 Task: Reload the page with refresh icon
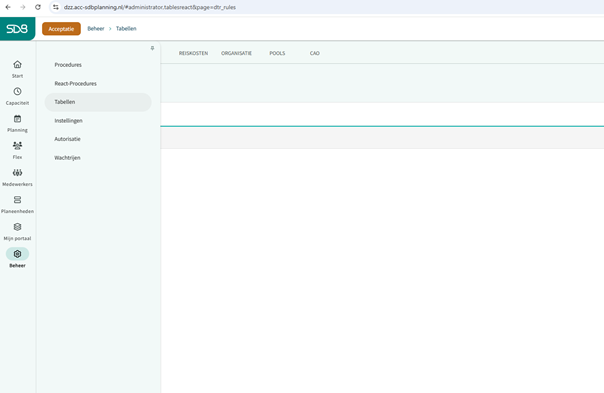point(38,7)
